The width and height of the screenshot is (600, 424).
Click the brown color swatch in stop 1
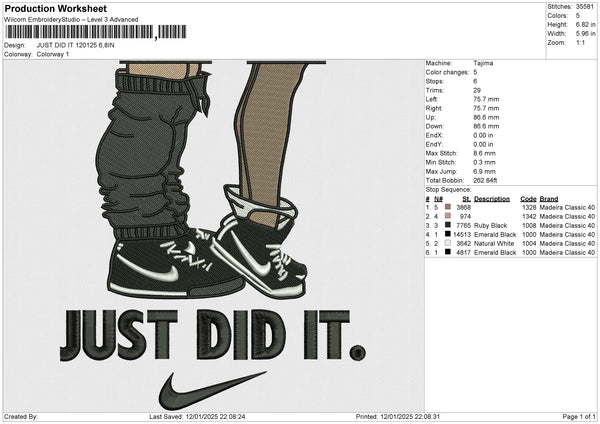[448, 207]
